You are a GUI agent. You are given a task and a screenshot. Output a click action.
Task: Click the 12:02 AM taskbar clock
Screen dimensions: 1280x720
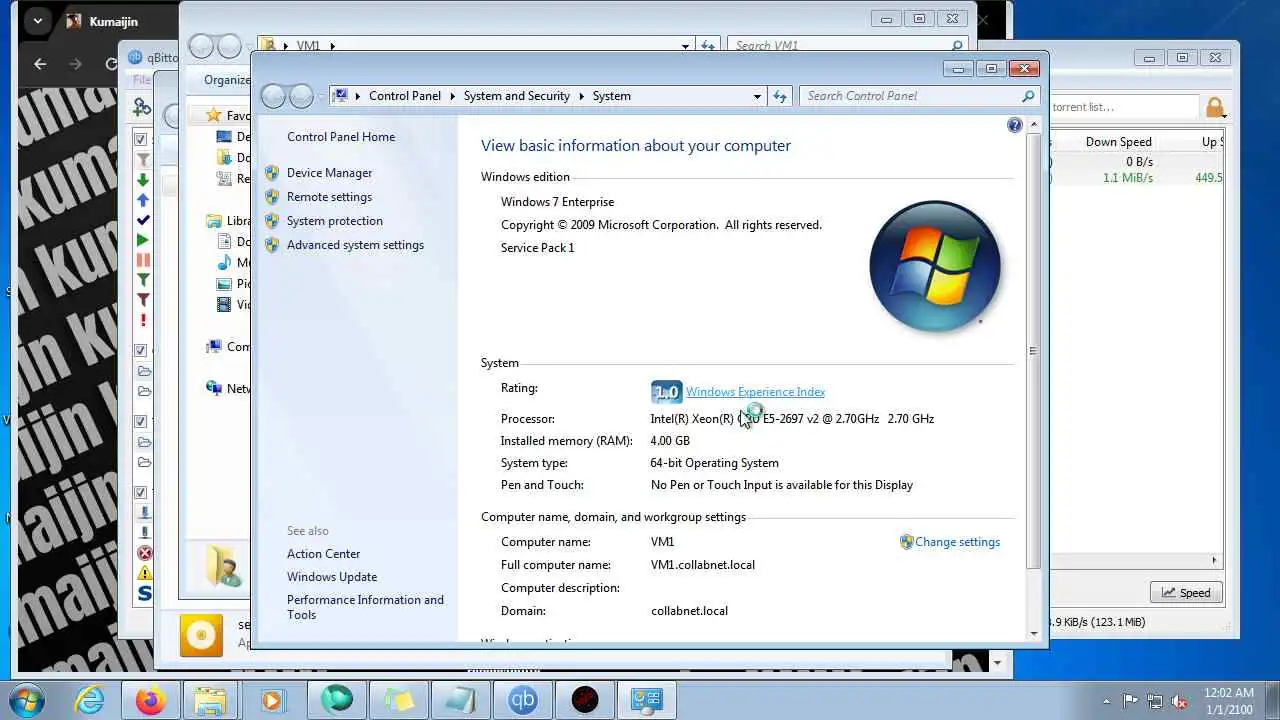click(1229, 700)
